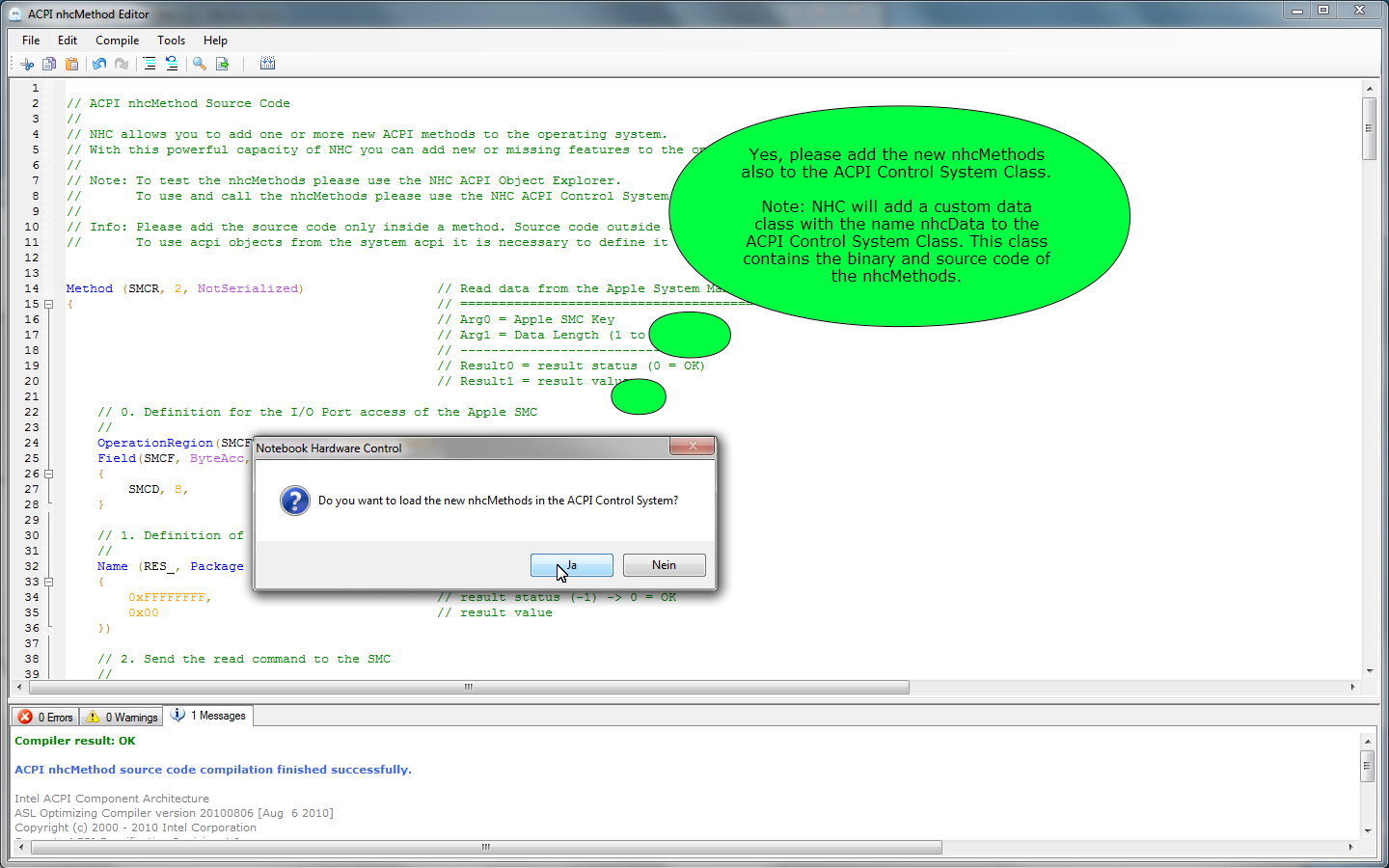Open the Tools menu
The width and height of the screenshot is (1389, 868).
tap(171, 41)
